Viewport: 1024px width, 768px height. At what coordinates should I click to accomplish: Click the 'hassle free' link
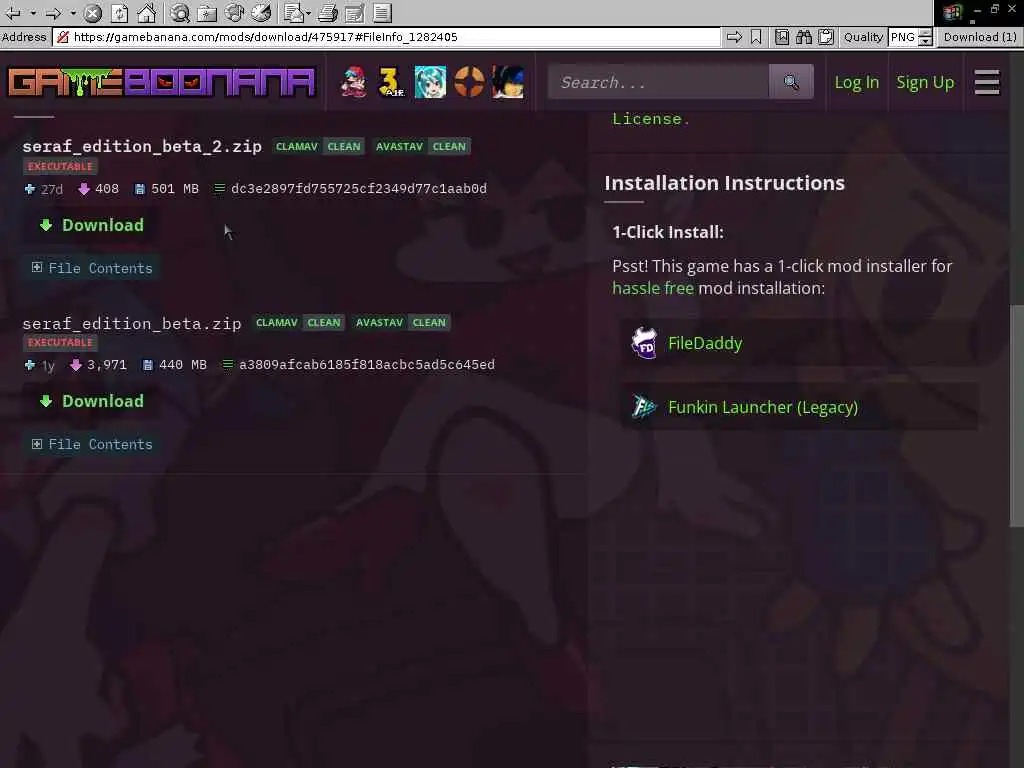click(652, 288)
